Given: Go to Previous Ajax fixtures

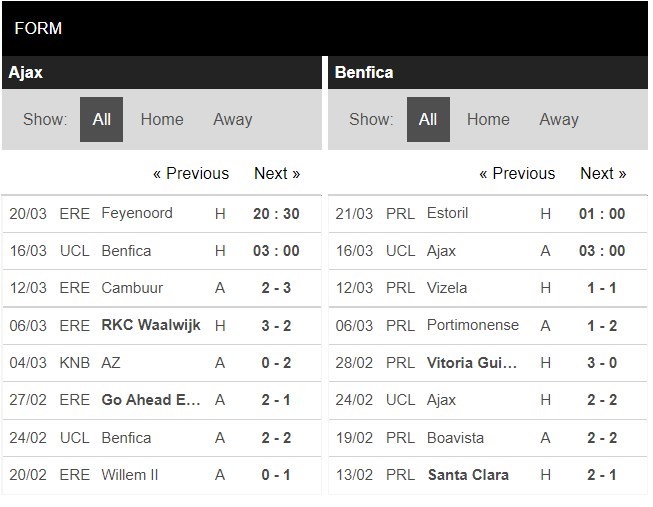Looking at the screenshot, I should point(191,173).
